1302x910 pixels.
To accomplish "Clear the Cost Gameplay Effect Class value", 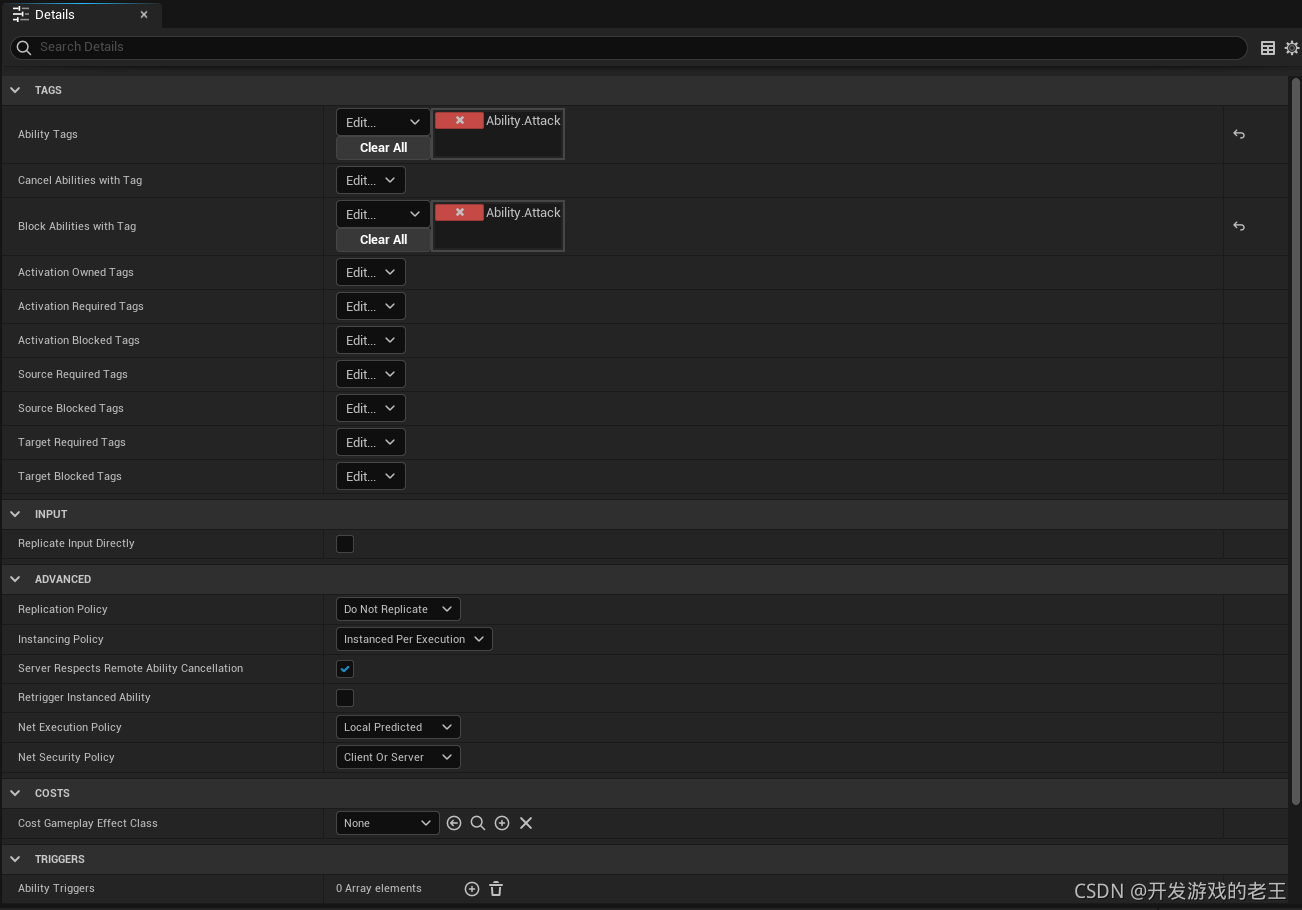I will pyautogui.click(x=526, y=823).
